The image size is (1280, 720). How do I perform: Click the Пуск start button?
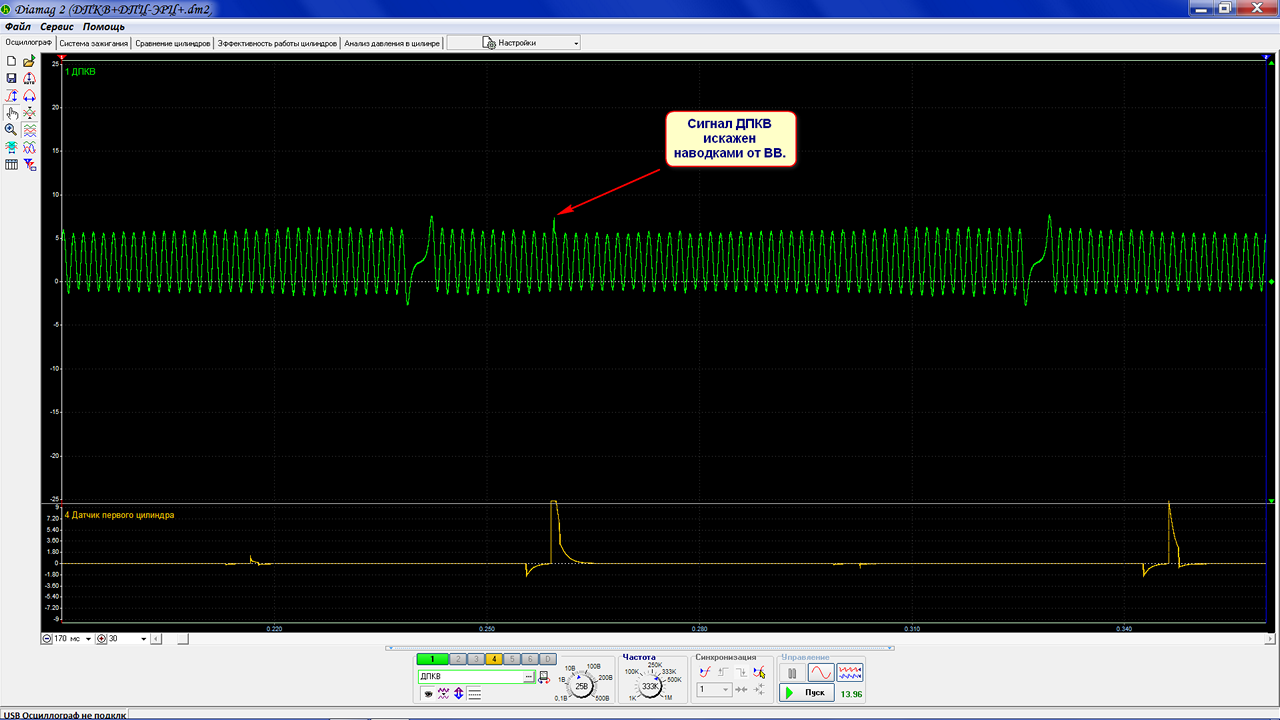[806, 692]
